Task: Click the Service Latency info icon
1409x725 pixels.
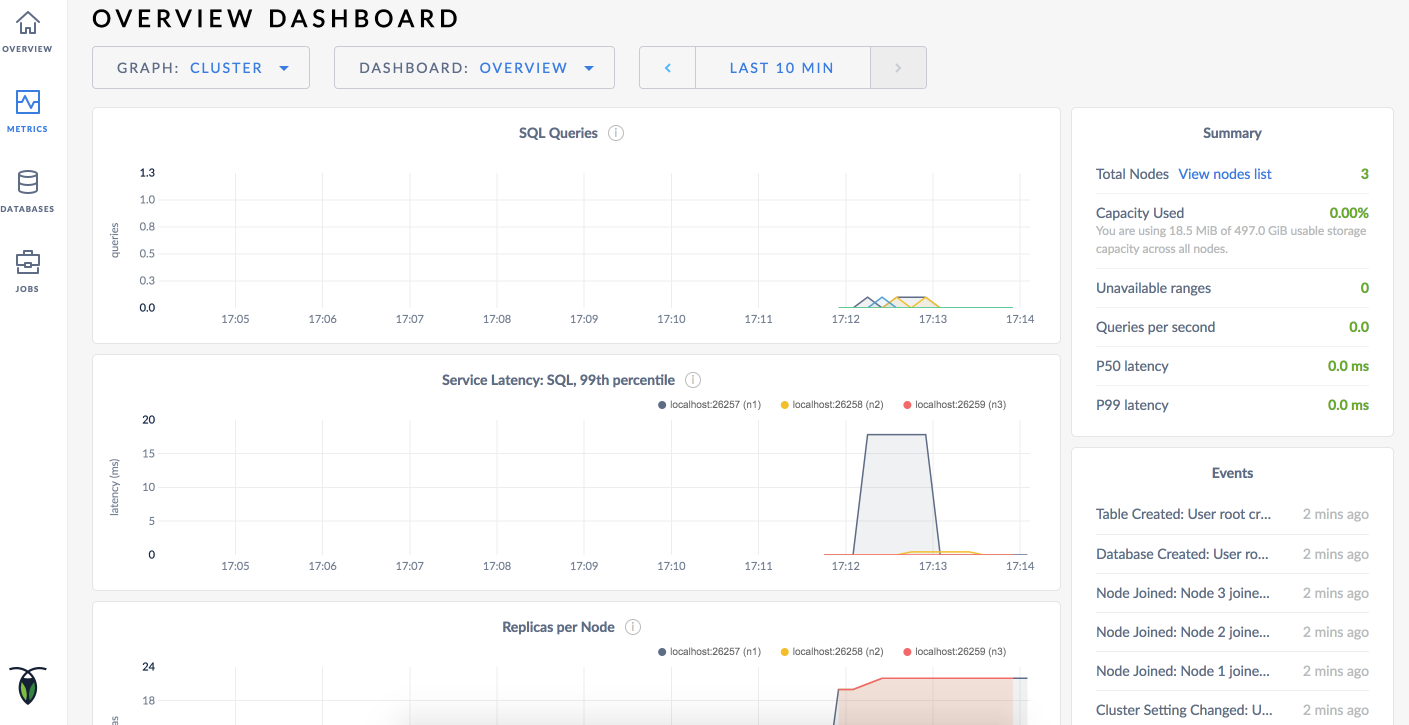Action: (693, 380)
